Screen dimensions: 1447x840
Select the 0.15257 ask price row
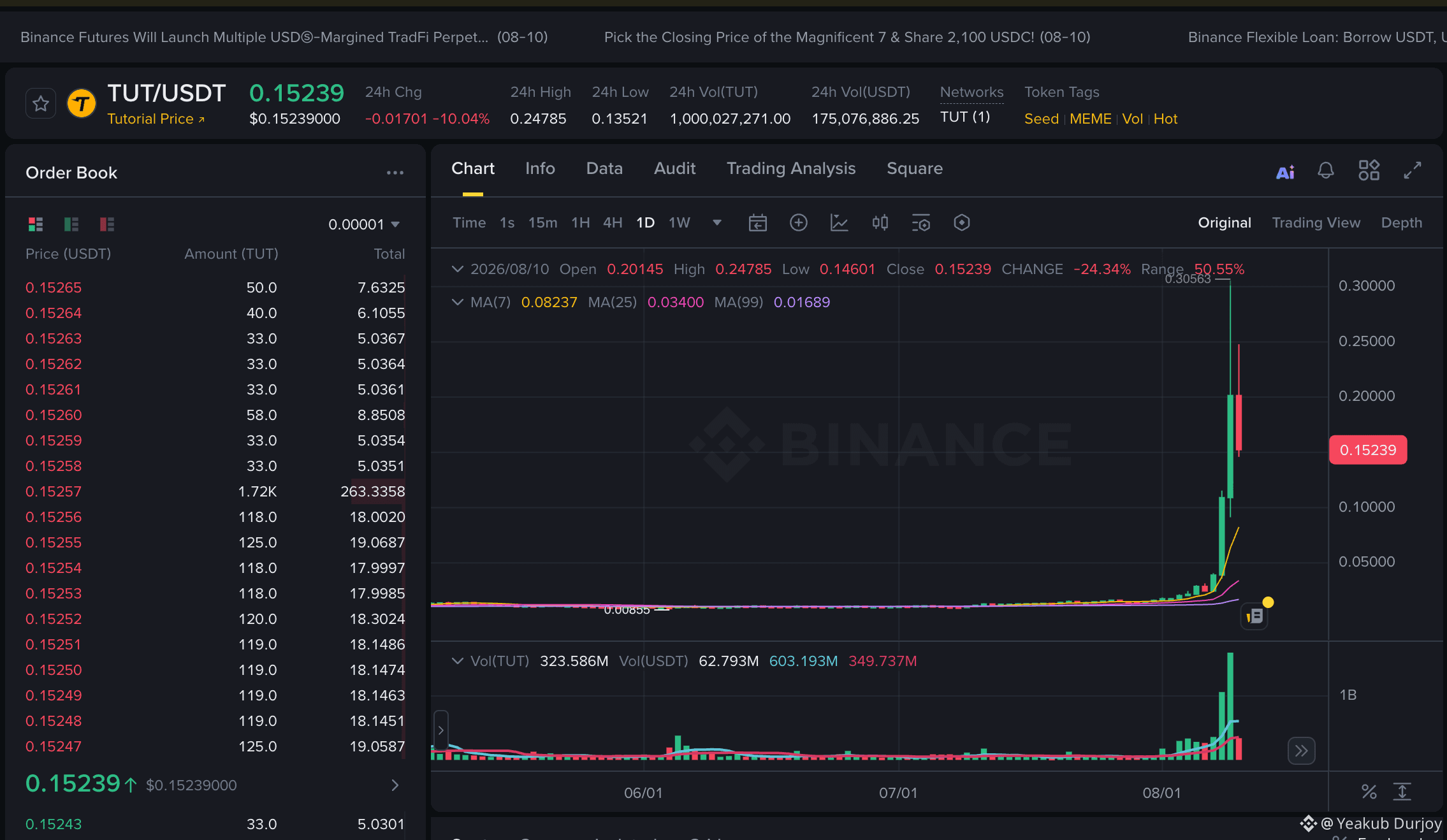[215, 491]
